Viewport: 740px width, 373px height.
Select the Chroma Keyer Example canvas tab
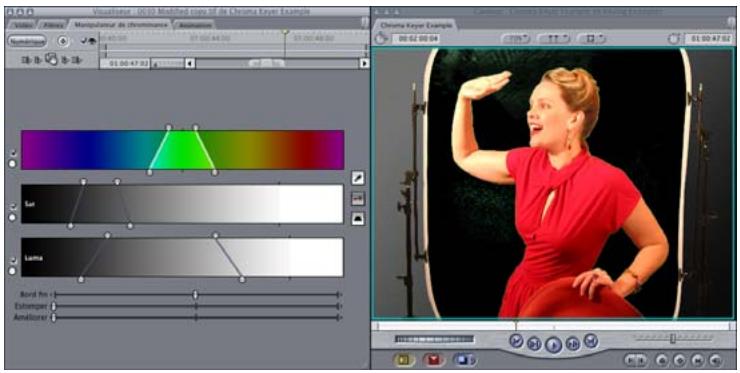point(415,25)
